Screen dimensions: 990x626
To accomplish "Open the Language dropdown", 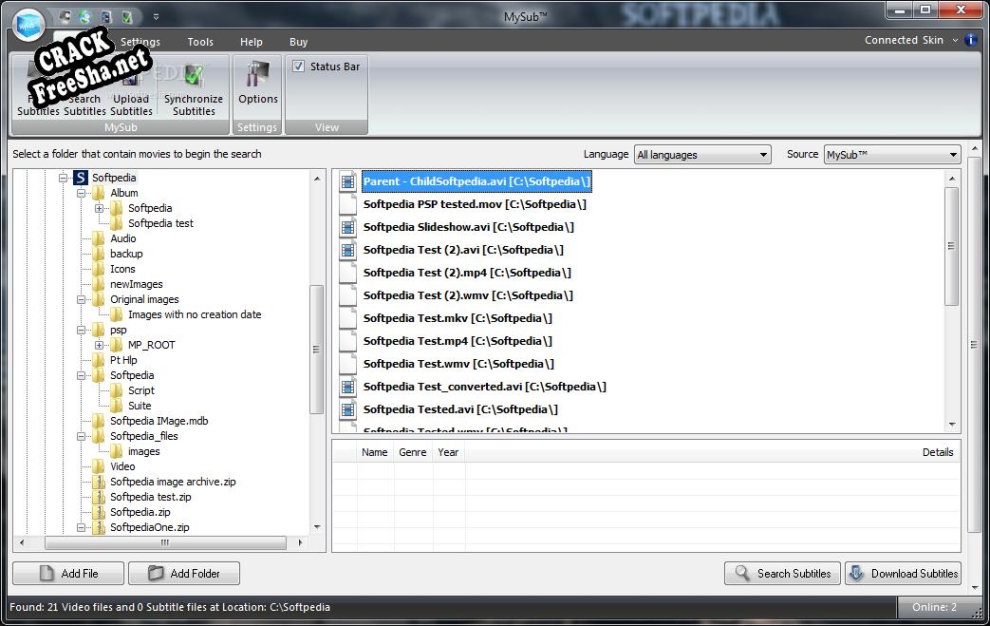I will (703, 155).
